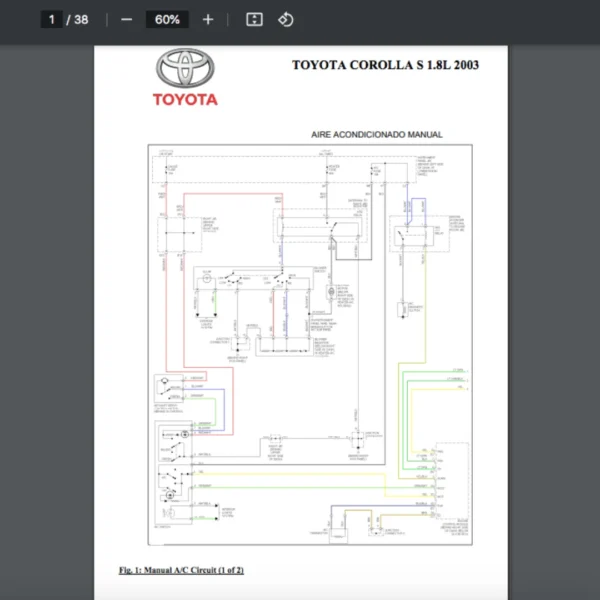Click the fit to page icon

click(254, 19)
